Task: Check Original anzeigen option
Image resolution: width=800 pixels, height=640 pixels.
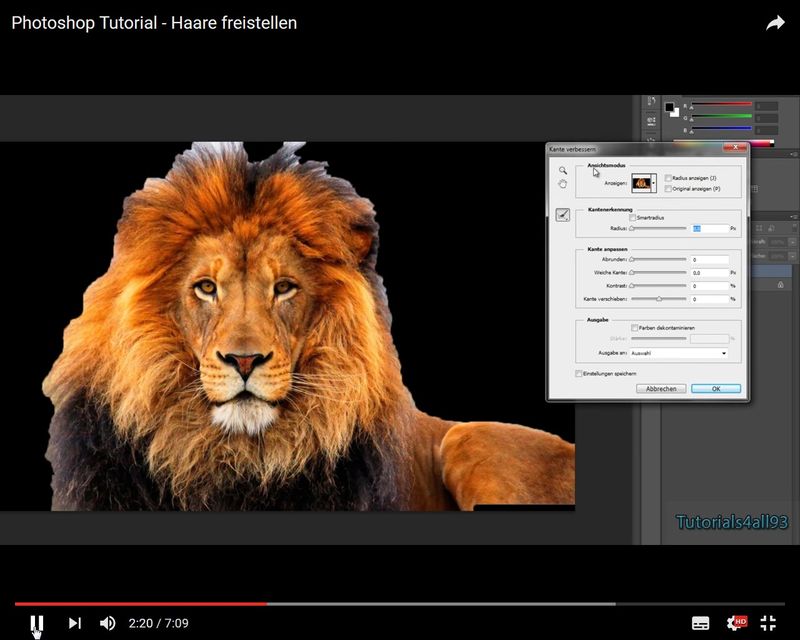Action: [668, 188]
